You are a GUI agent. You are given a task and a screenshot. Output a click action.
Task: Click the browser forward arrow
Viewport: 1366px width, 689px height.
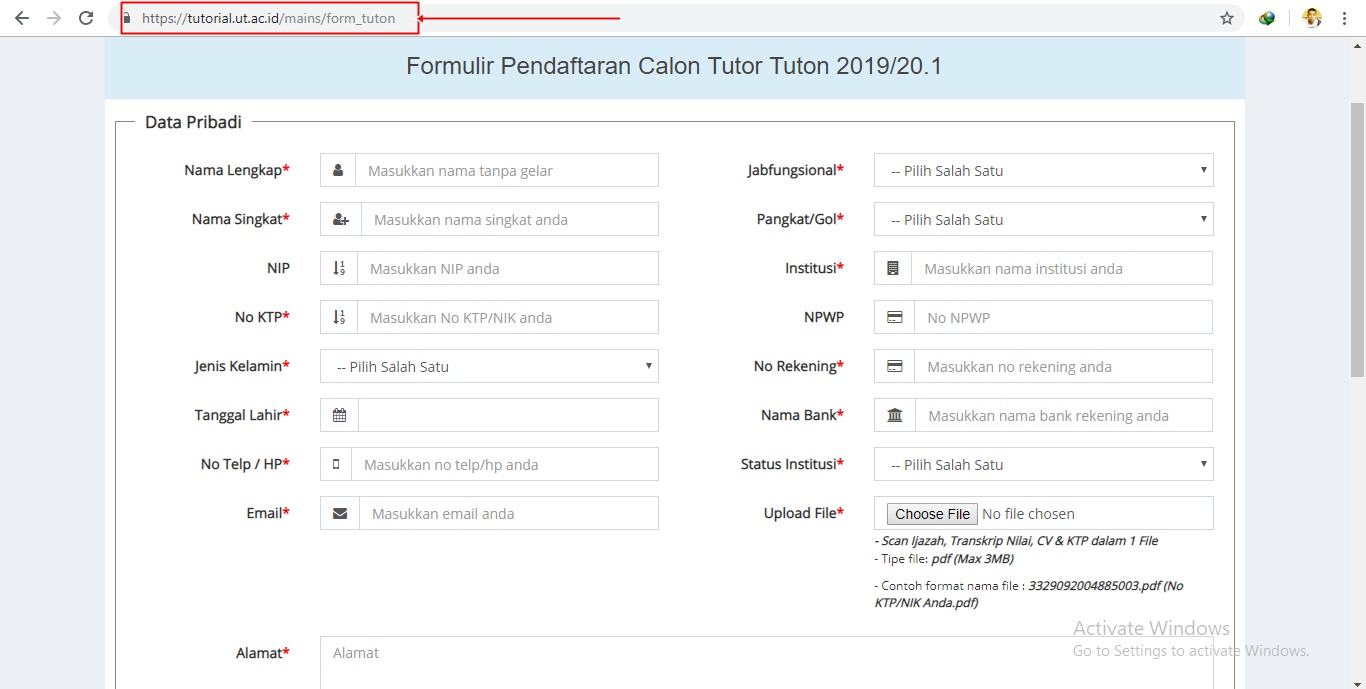point(54,18)
